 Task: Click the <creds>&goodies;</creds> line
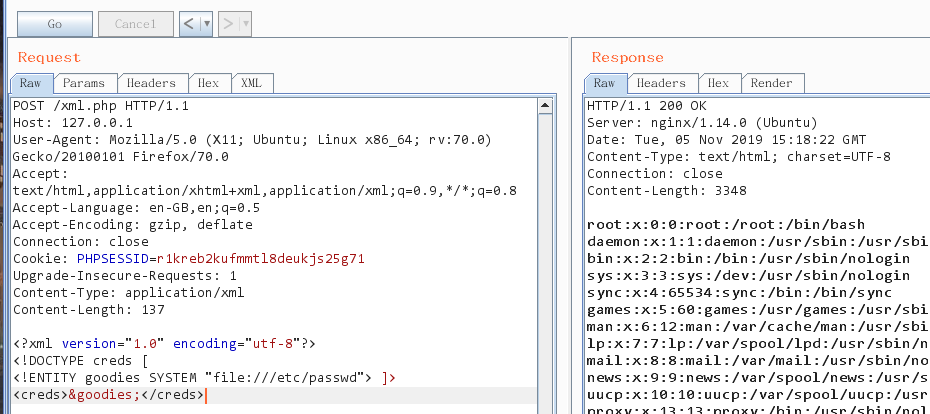tap(109, 394)
